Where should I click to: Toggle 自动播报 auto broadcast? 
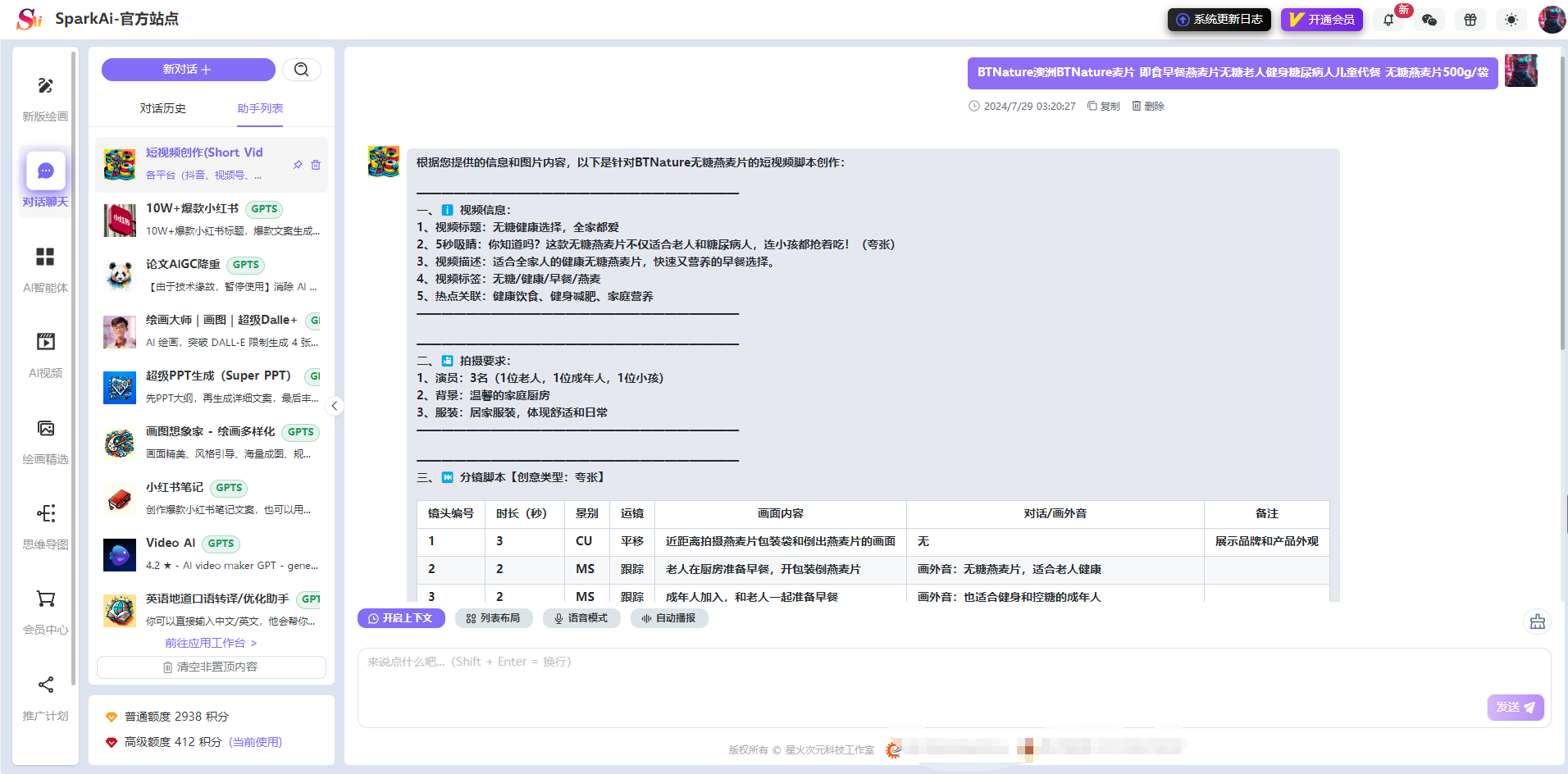pos(669,618)
